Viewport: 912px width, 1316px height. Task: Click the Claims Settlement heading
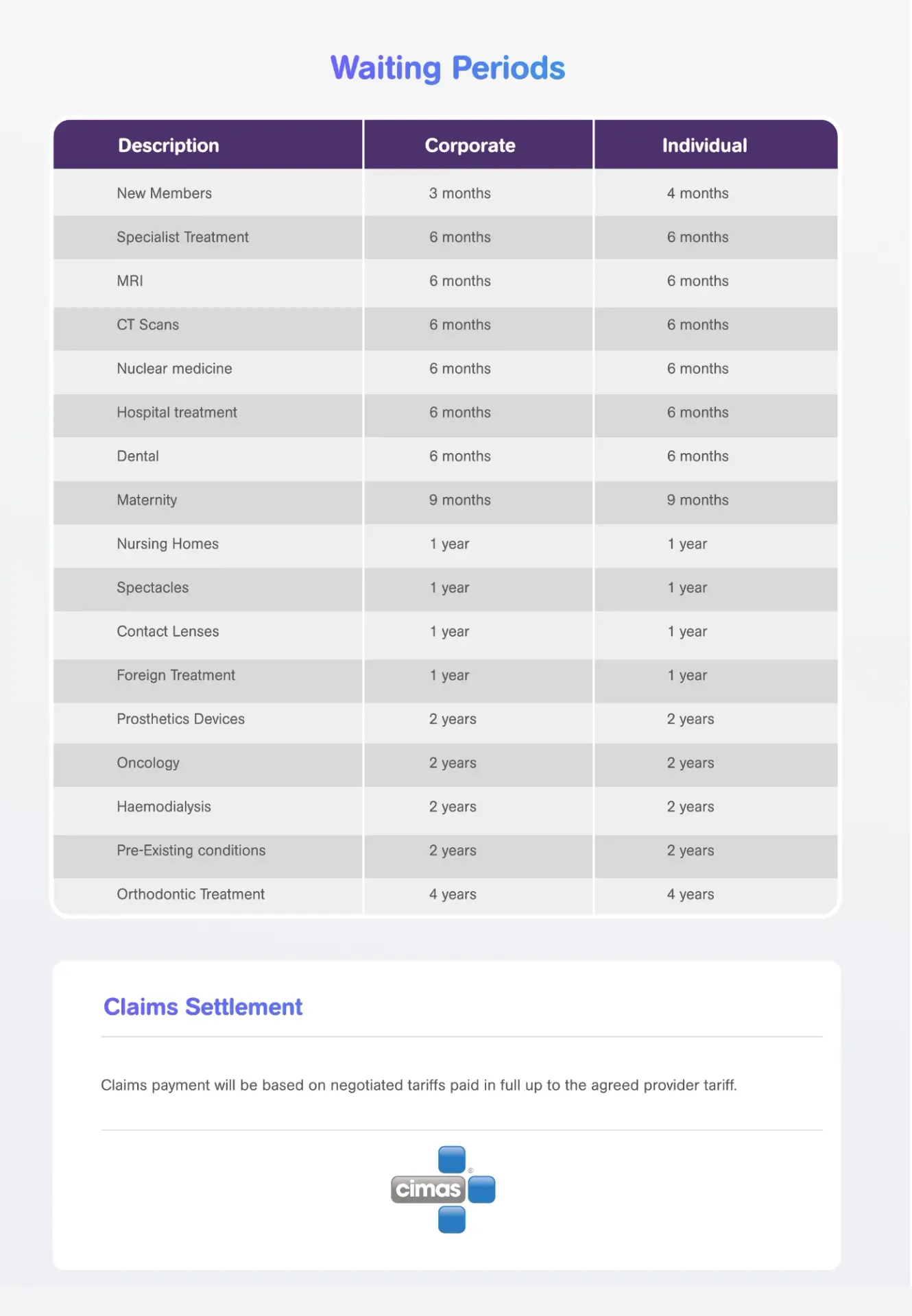[203, 1007]
